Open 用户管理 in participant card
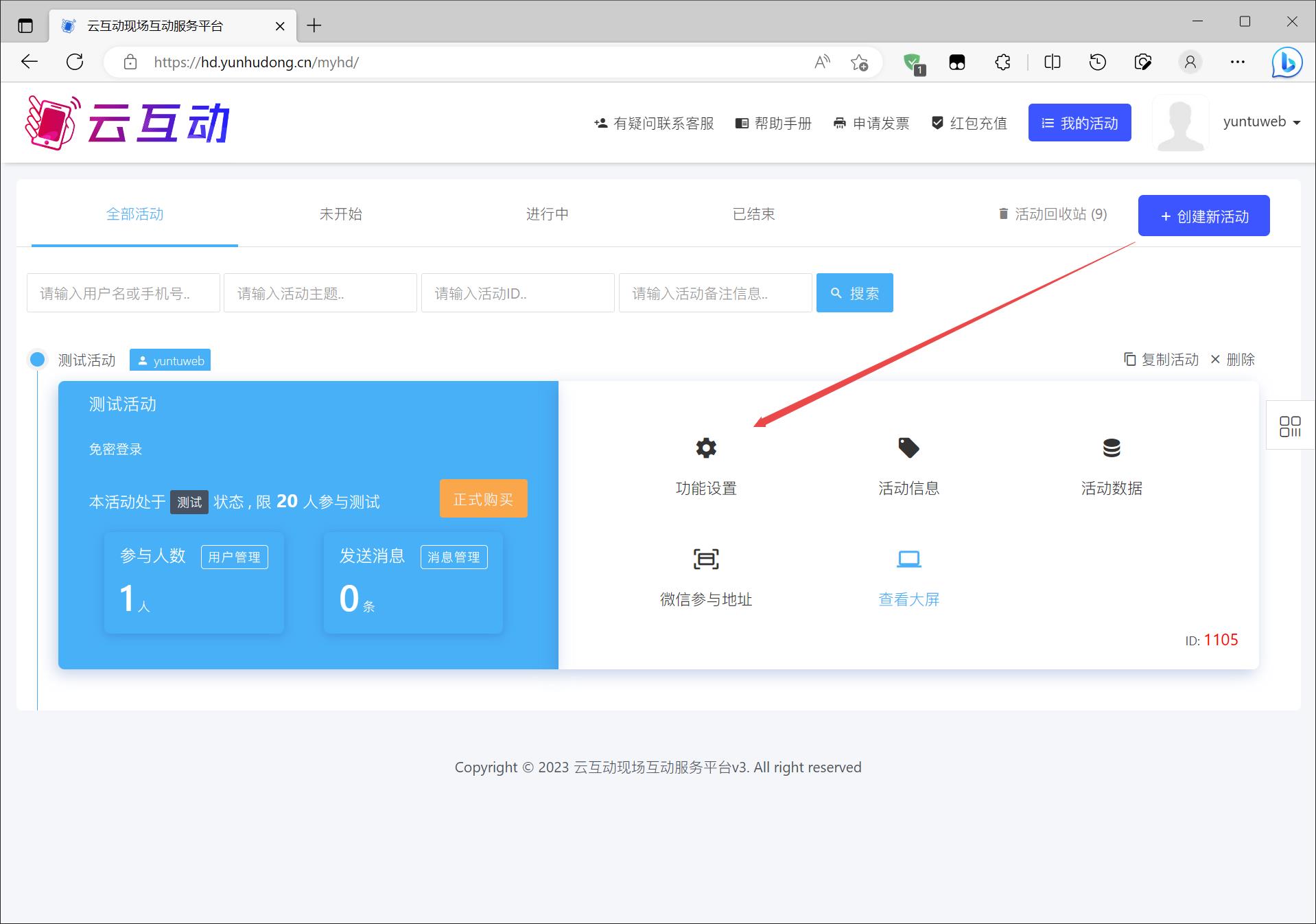The width and height of the screenshot is (1316, 924). tap(234, 557)
